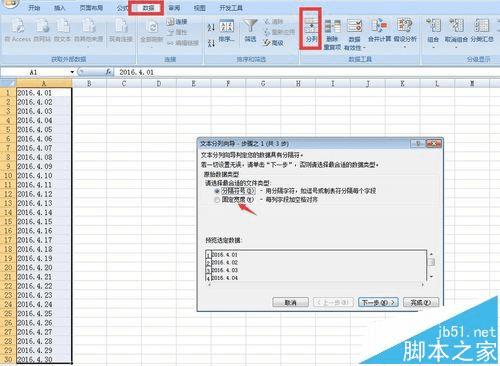Select column header D

pos(159,83)
